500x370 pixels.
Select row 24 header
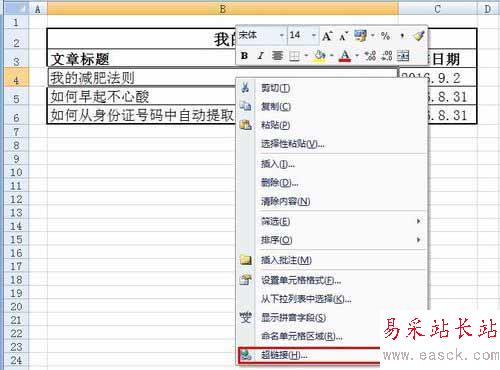(x=16, y=360)
